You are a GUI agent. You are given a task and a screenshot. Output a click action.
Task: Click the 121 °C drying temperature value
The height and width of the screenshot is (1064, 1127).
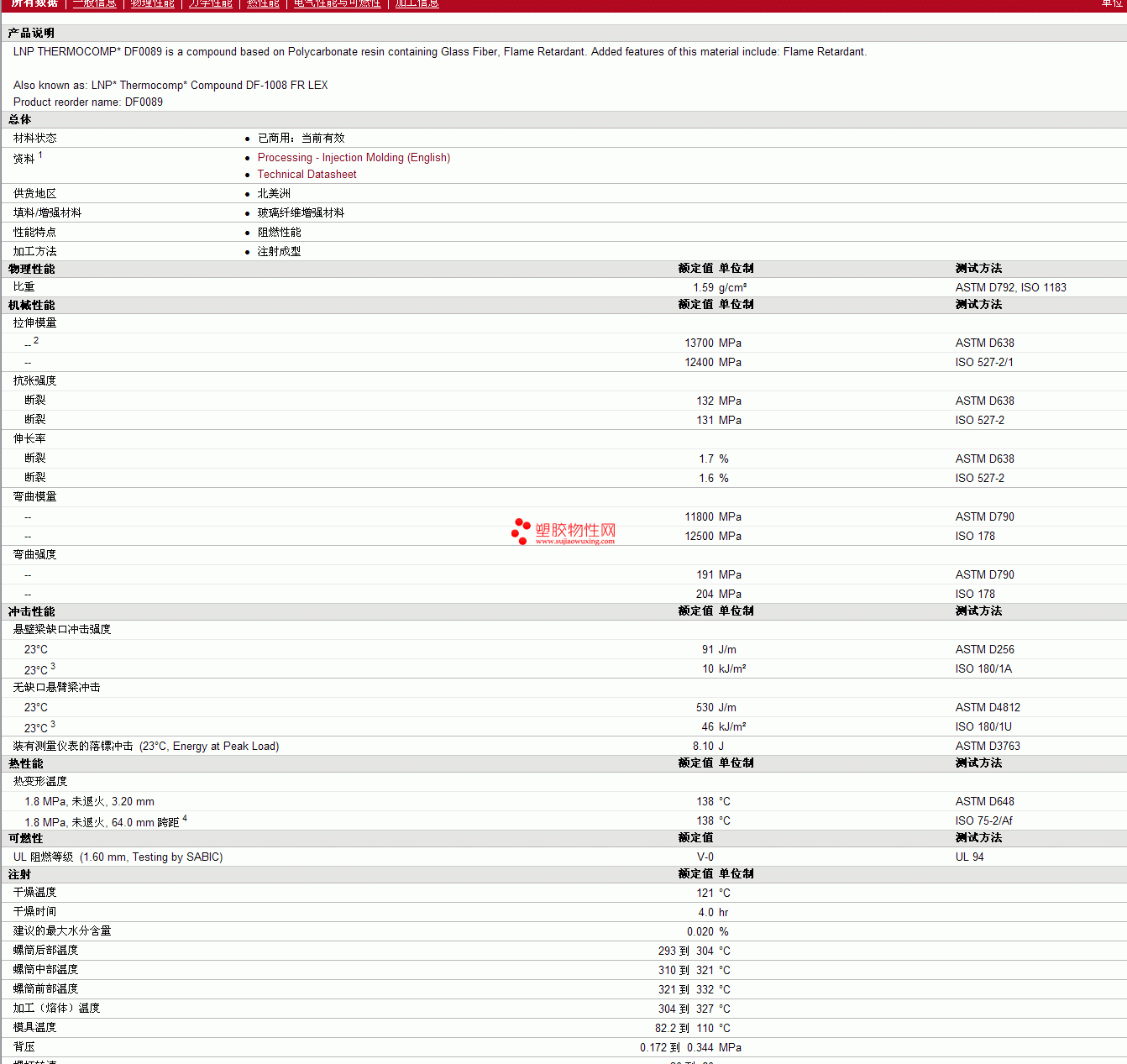pyautogui.click(x=713, y=893)
